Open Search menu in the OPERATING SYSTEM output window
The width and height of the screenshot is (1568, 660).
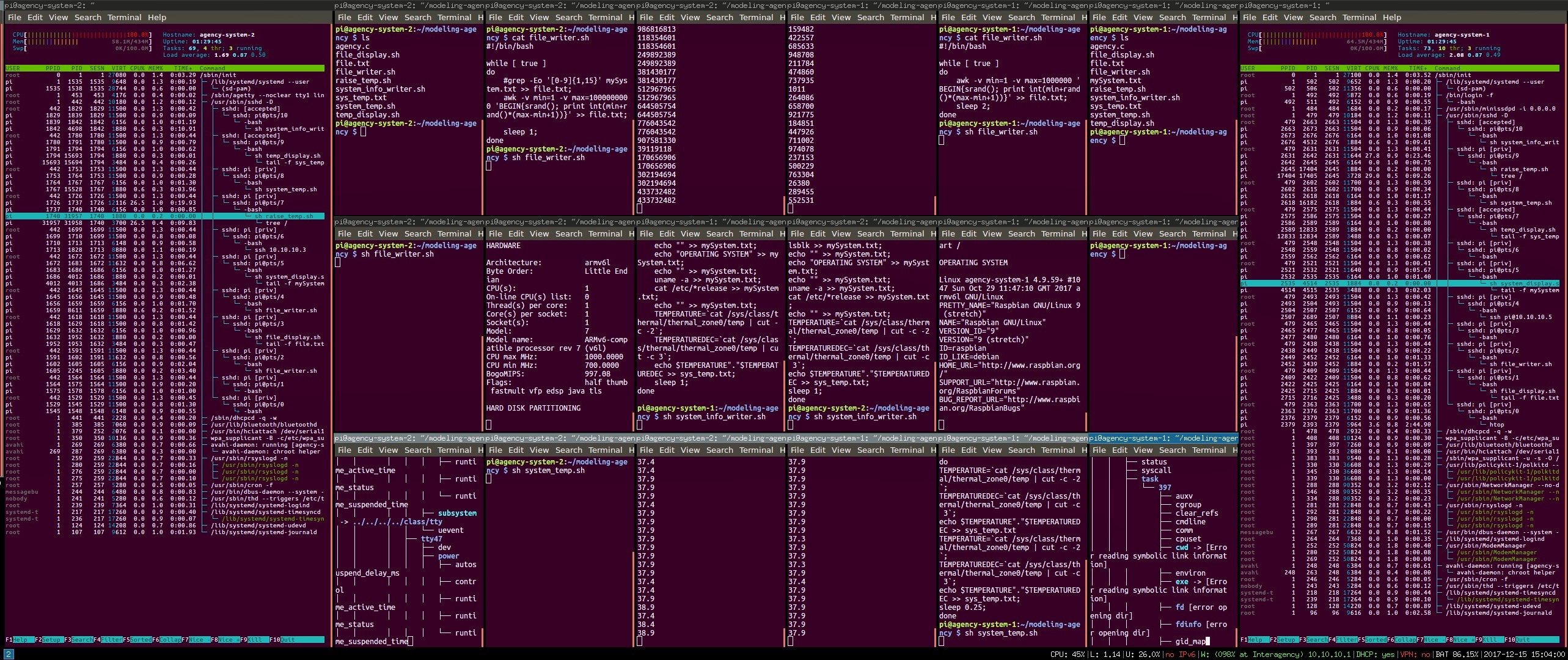click(1022, 234)
